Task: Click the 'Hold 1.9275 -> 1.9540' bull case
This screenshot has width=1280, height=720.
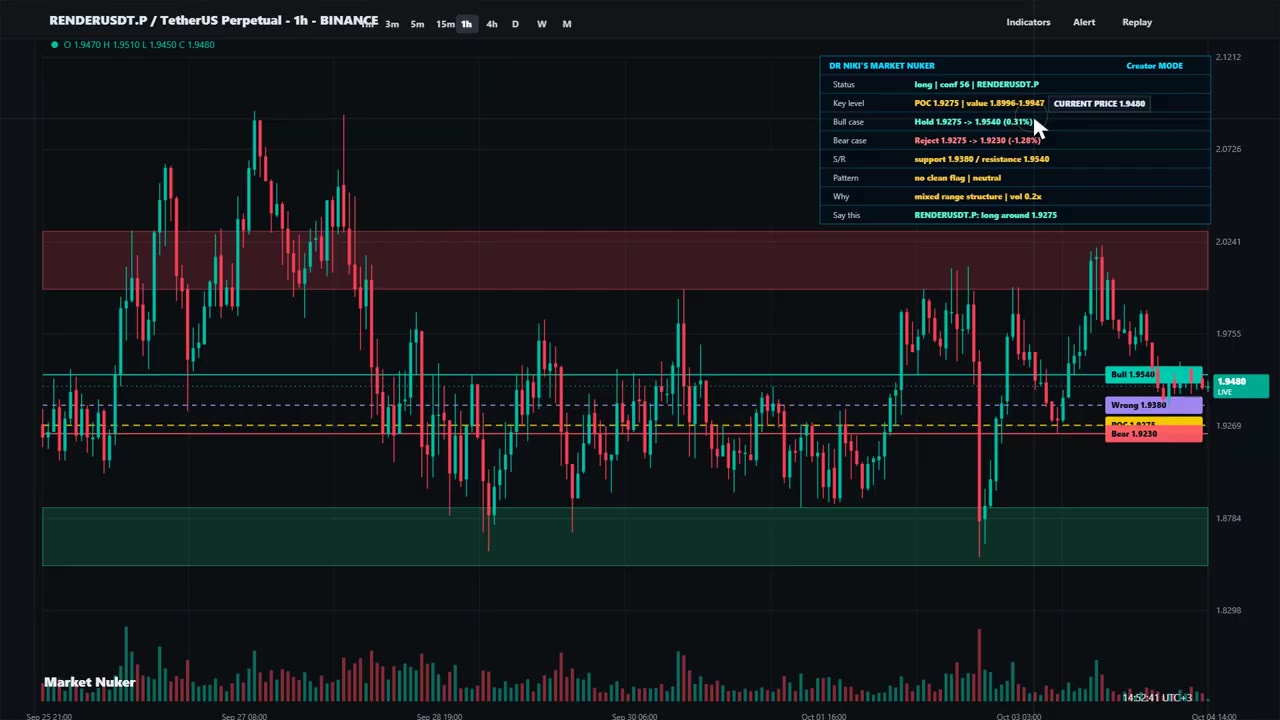Action: [973, 122]
